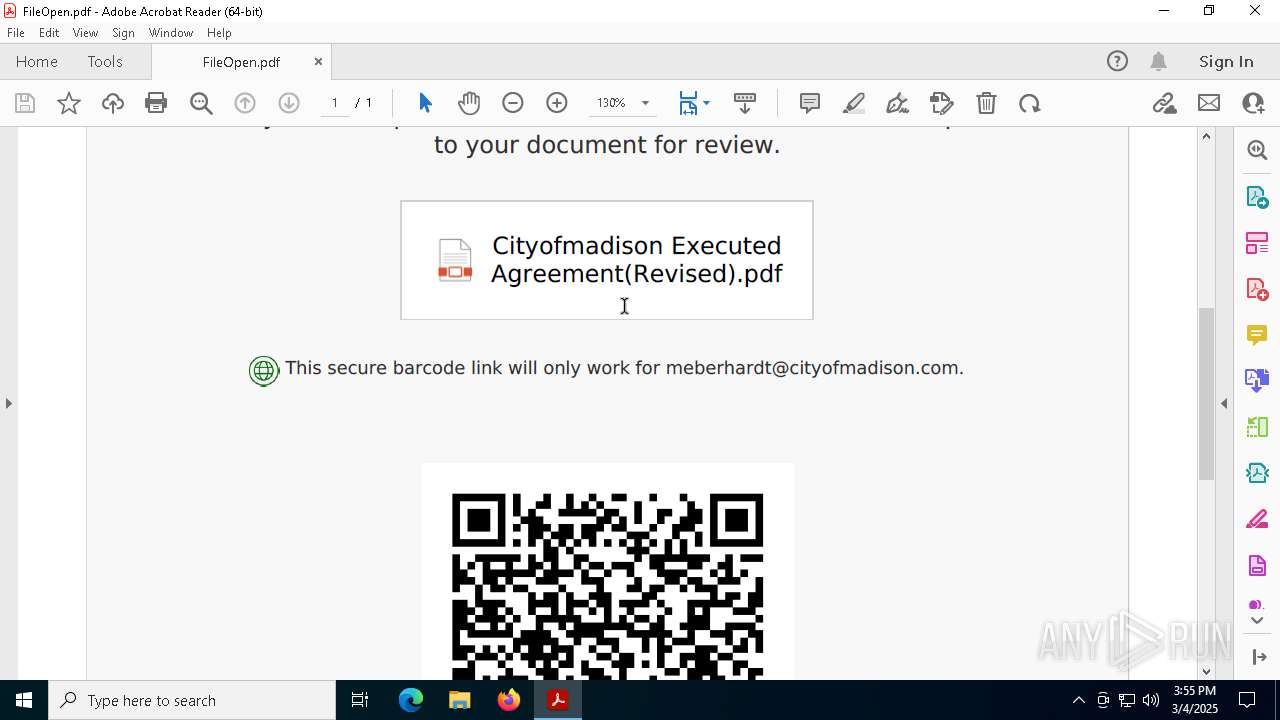This screenshot has height=720, width=1280.
Task: Open Windows Start menu
Action: pyautogui.click(x=24, y=700)
